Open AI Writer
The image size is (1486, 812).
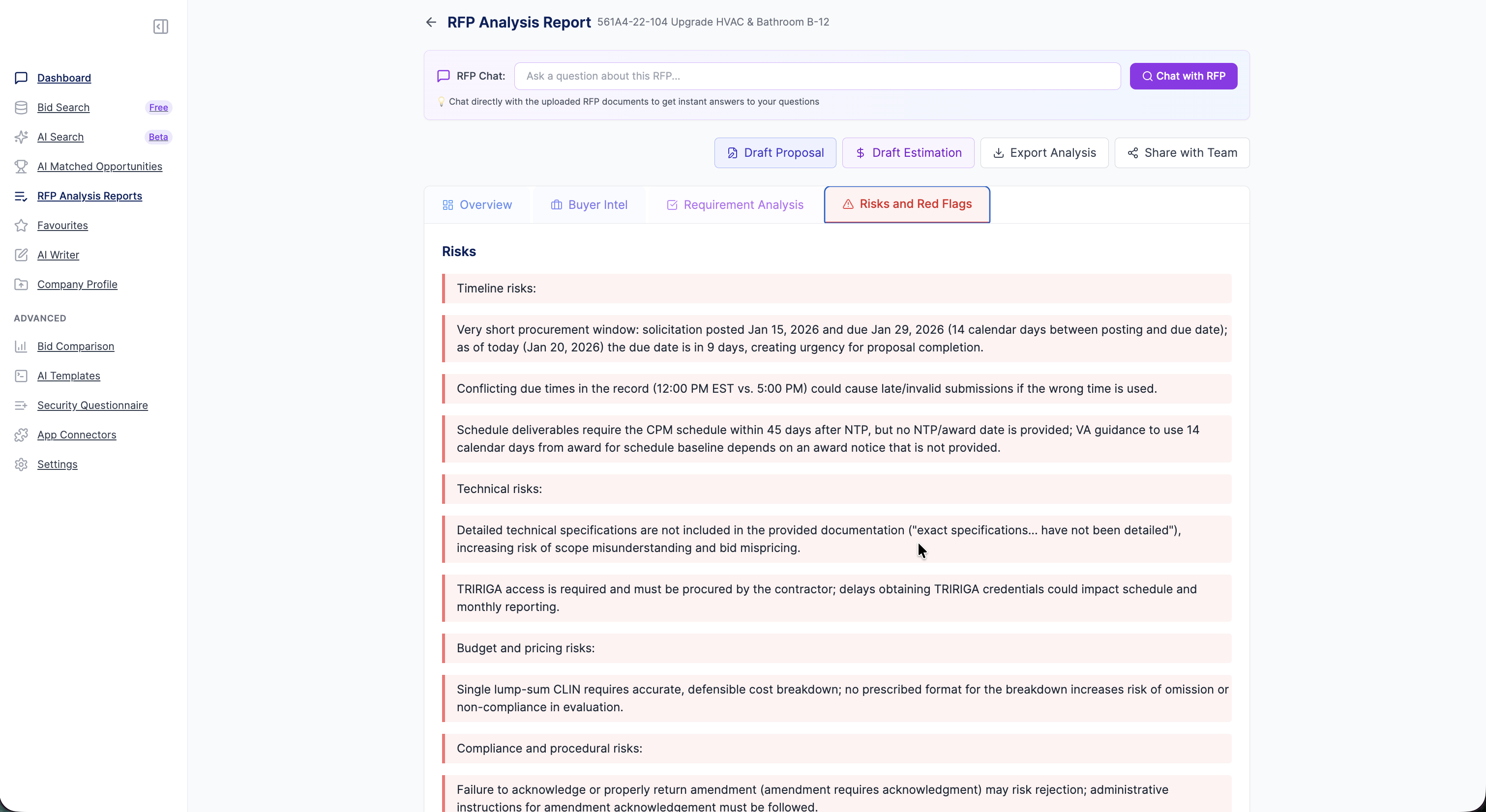coord(58,255)
